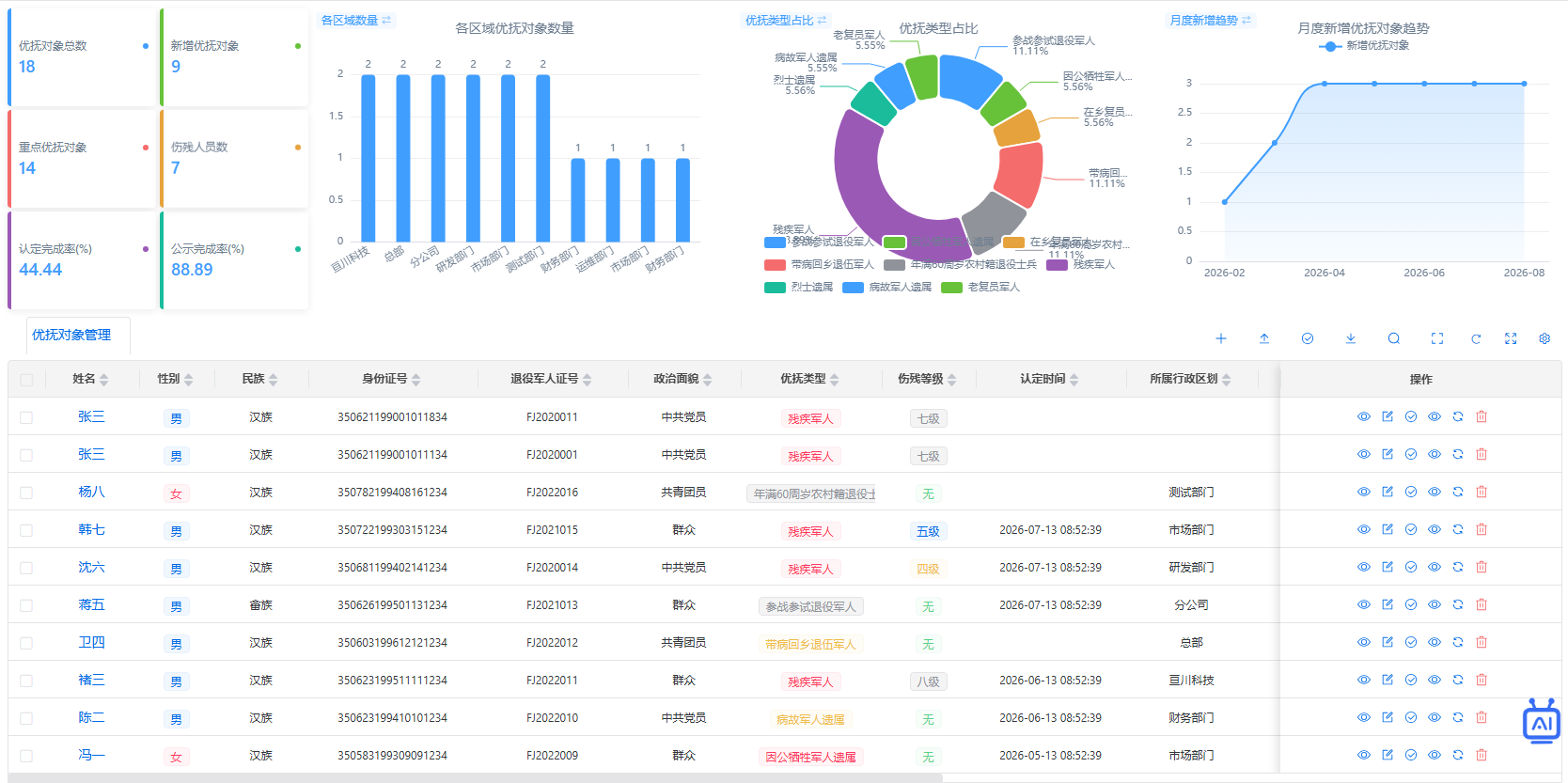Click the sync arrows icon in 陈二 row
Screen dimensions: 1568x783
point(1458,717)
